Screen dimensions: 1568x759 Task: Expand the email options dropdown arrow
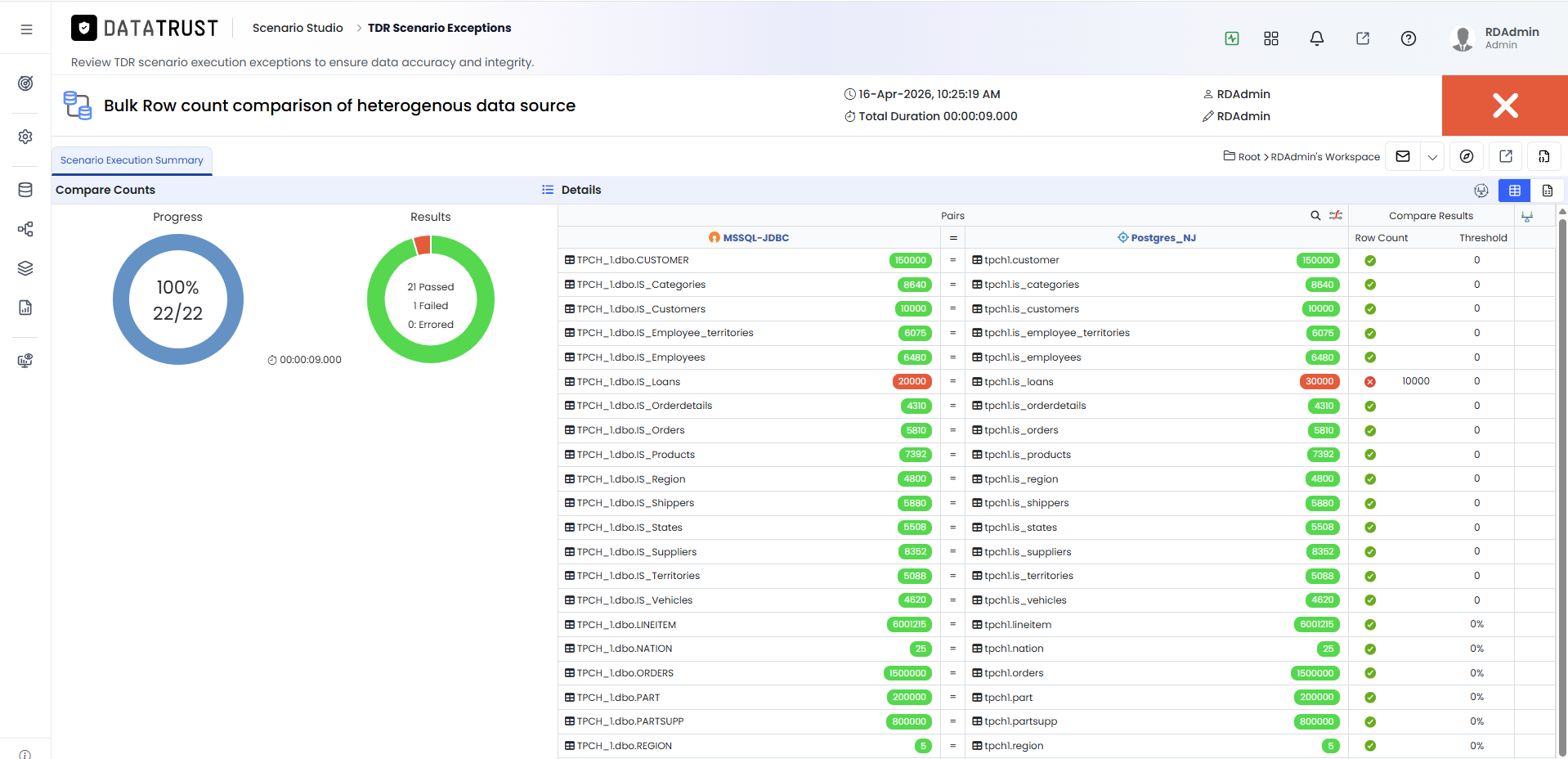[x=1432, y=156]
